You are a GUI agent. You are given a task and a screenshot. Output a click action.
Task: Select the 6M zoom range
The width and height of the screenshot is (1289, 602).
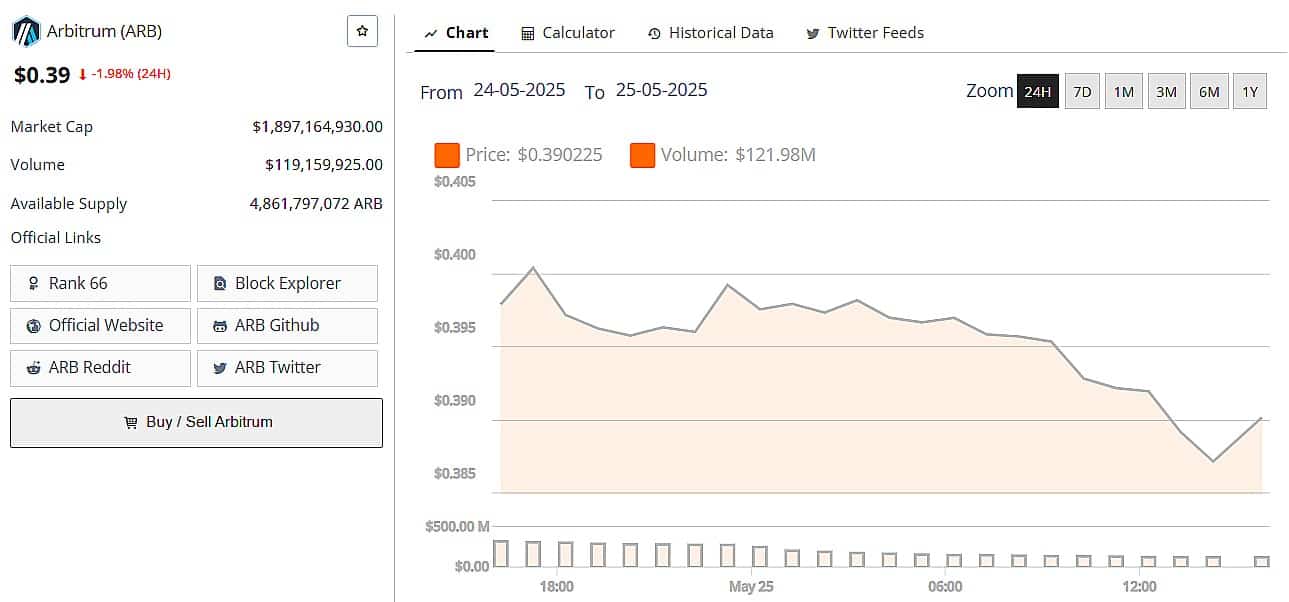(x=1209, y=91)
